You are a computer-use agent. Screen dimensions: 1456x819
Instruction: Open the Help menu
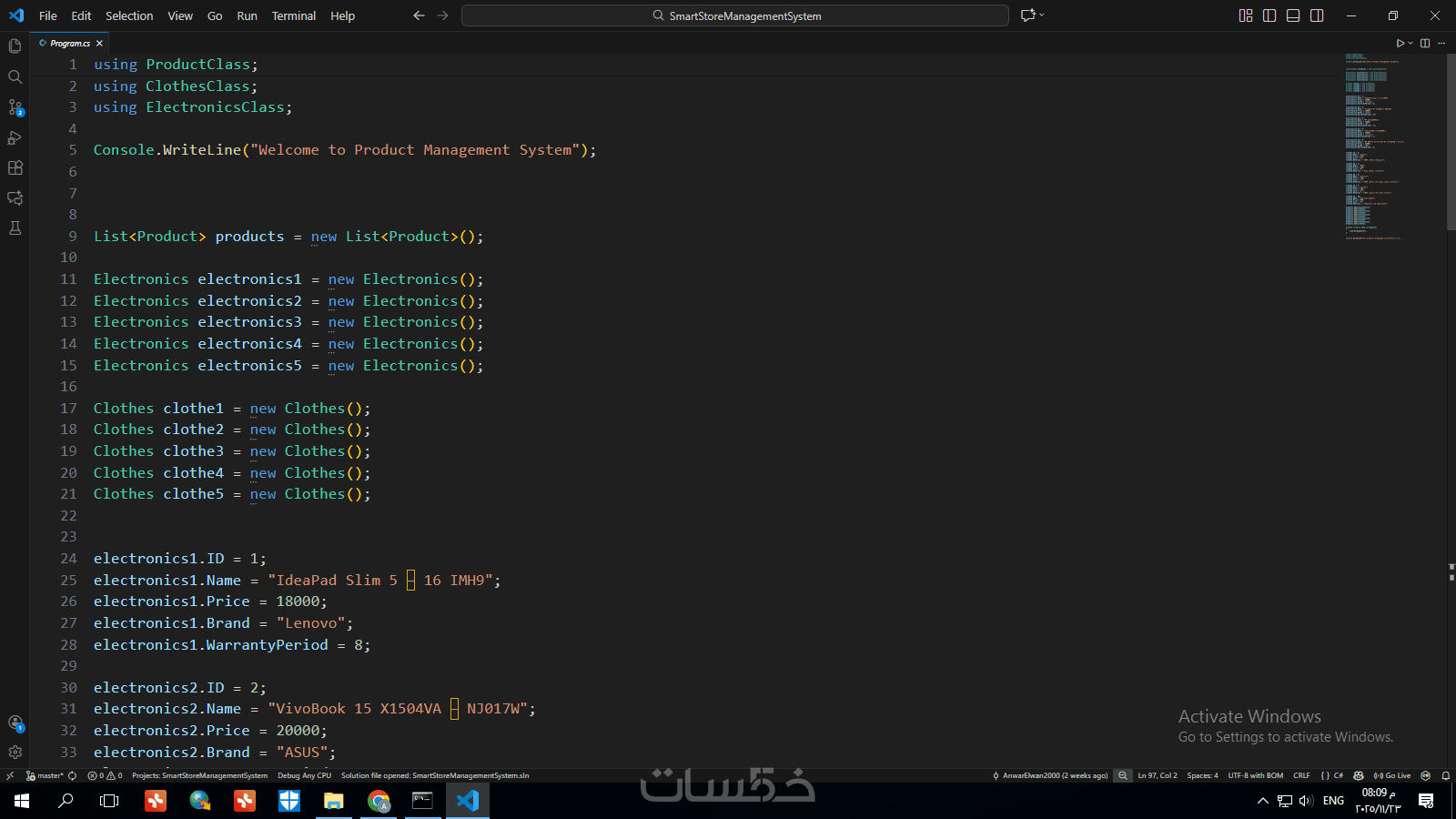342,15
